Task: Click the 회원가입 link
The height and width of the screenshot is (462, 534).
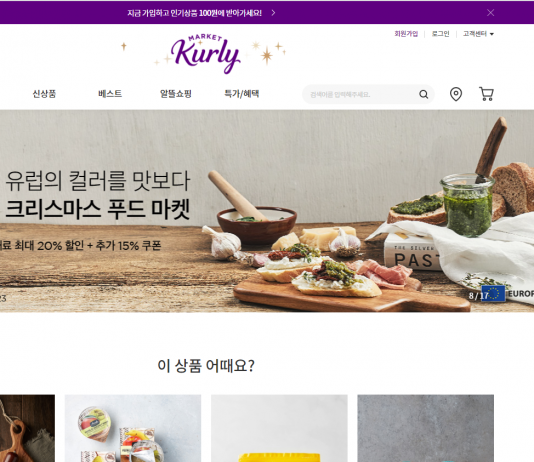Action: click(406, 34)
